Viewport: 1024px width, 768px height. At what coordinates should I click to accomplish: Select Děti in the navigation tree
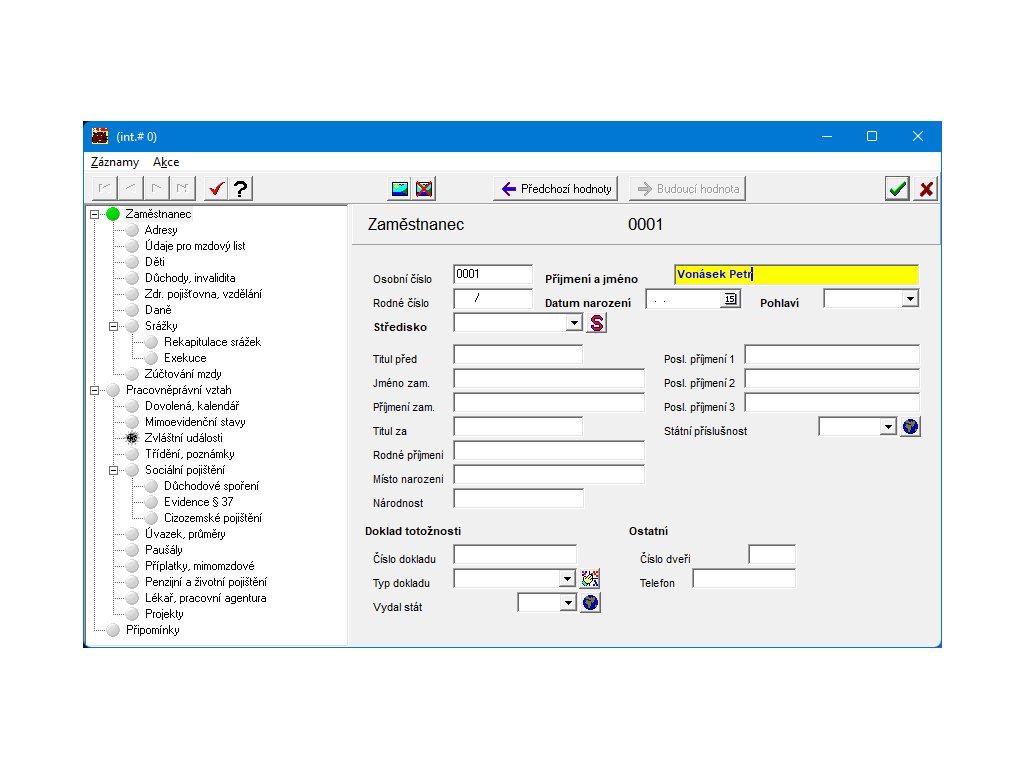pyautogui.click(x=155, y=262)
